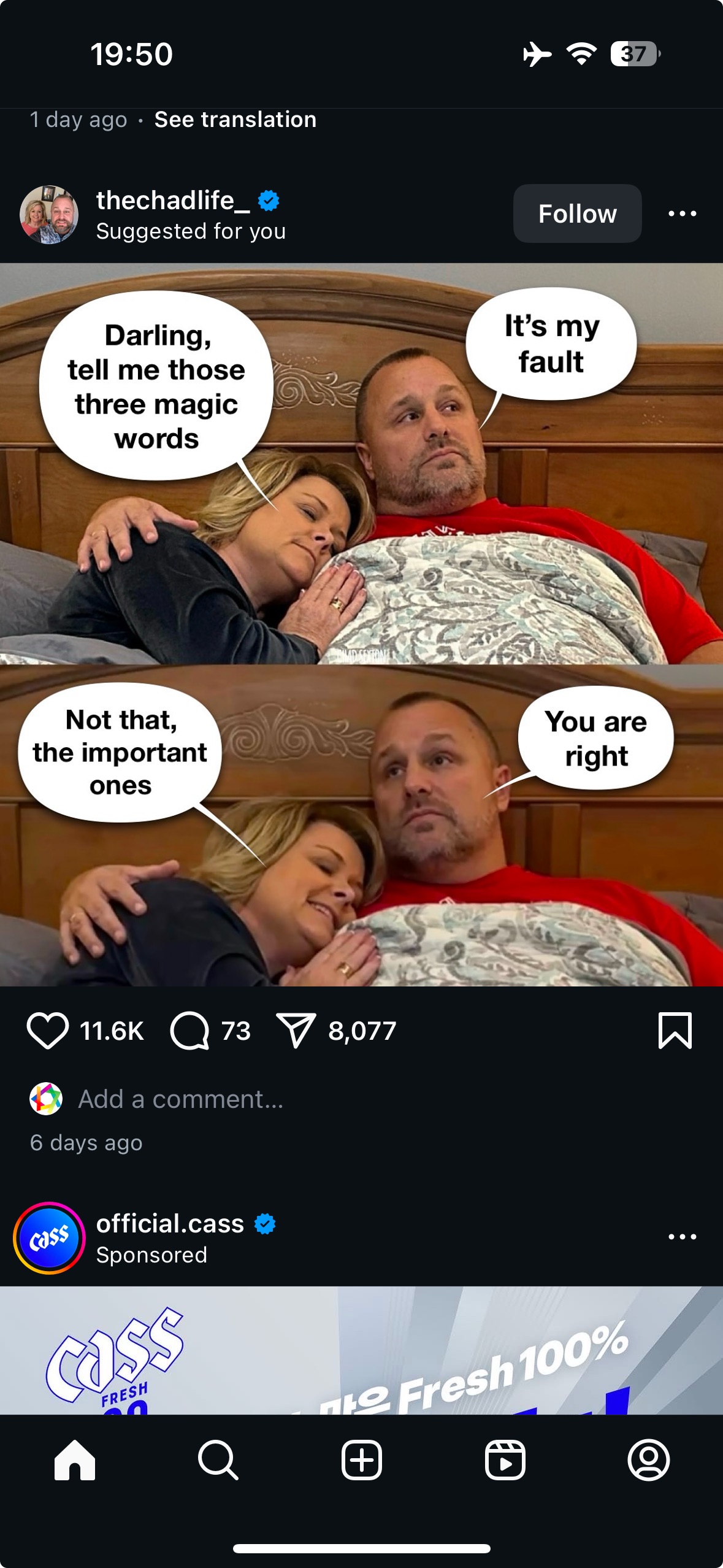Tap the meme image post
Screen dimensions: 723x1568
coord(362,625)
